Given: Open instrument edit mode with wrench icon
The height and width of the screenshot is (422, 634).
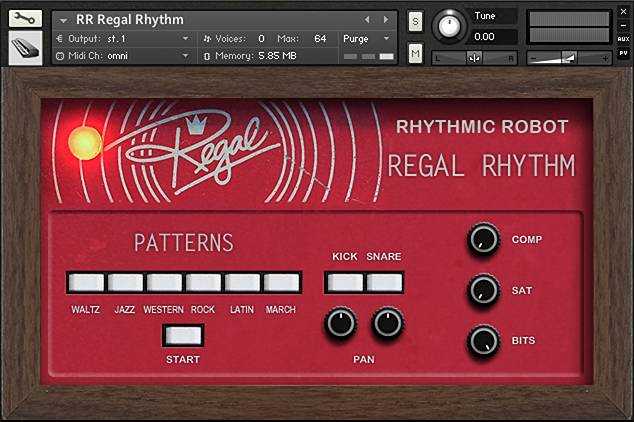Looking at the screenshot, I should coord(25,19).
